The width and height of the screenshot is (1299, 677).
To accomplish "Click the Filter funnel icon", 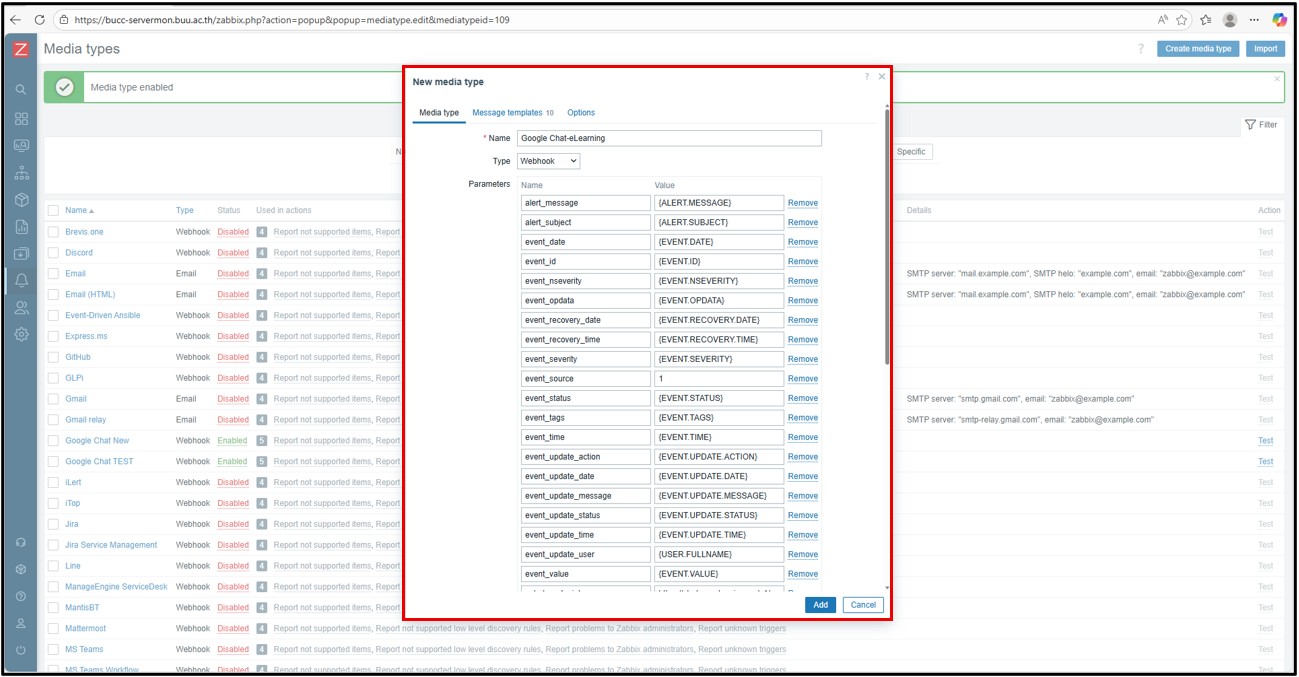I will coord(1251,125).
